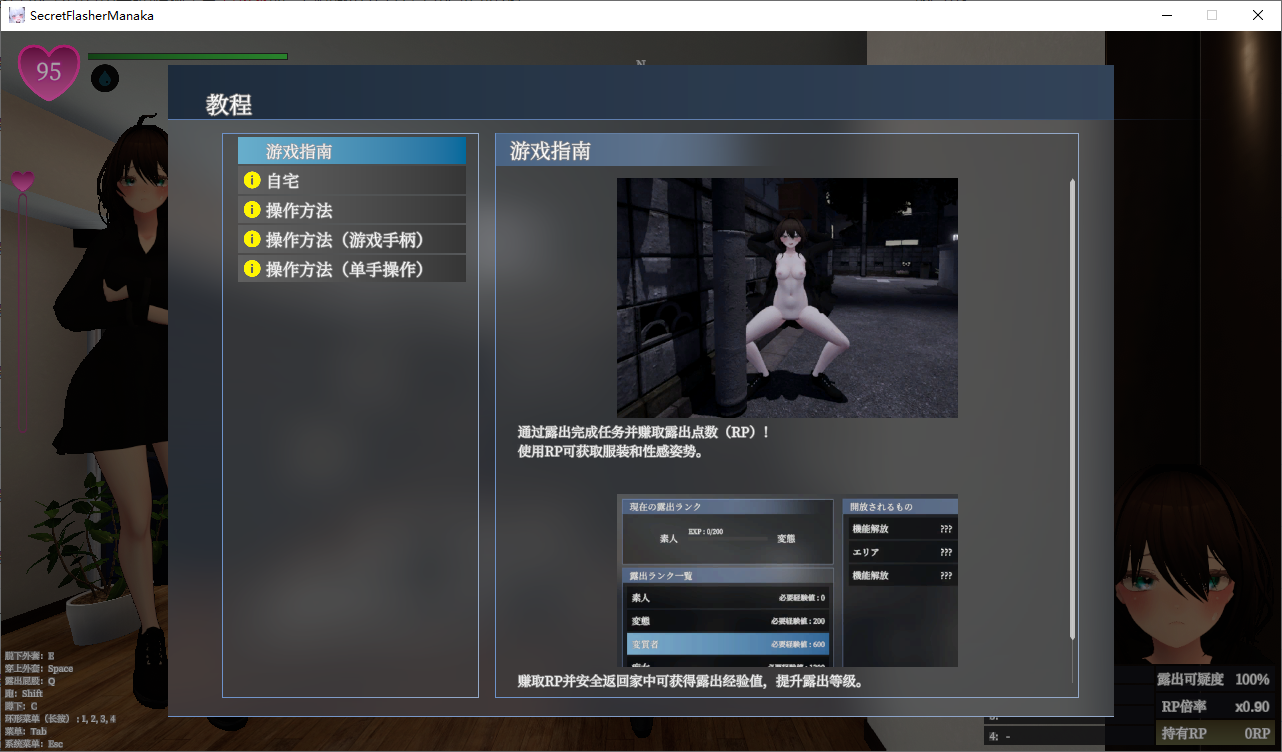Click the 素人 row in the rank list
1282x752 pixels.
(x=727, y=597)
